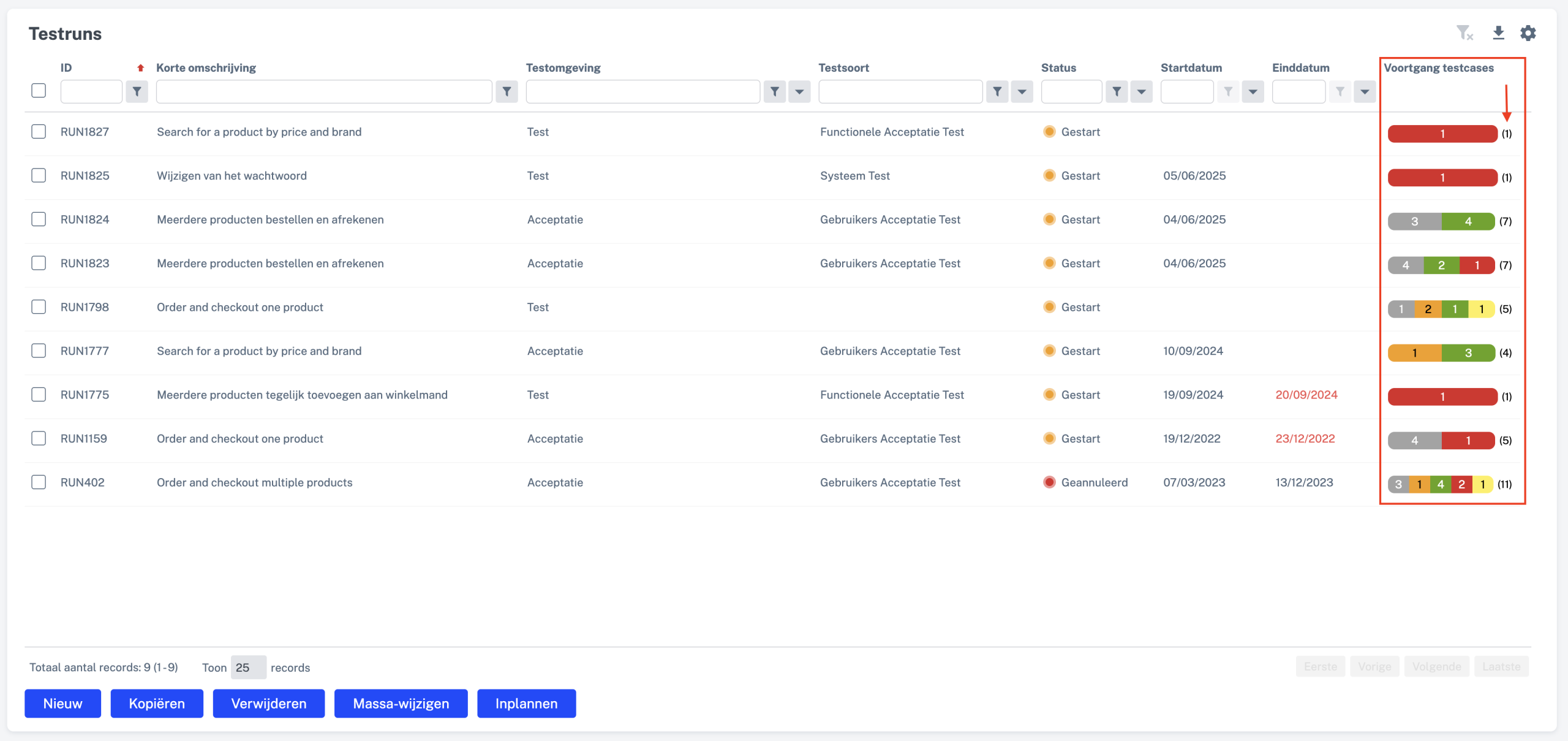
Task: Click the records-per-page field showing 25
Action: tap(247, 667)
